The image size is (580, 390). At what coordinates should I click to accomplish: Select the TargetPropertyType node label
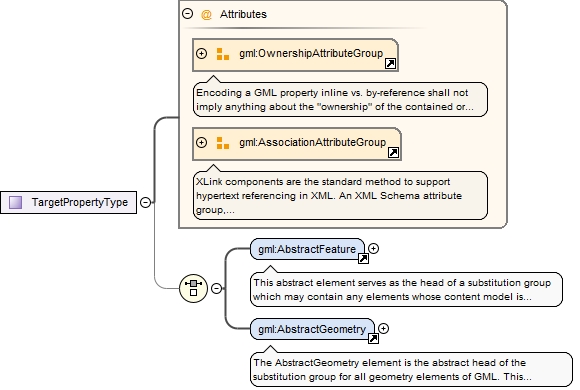[80, 202]
